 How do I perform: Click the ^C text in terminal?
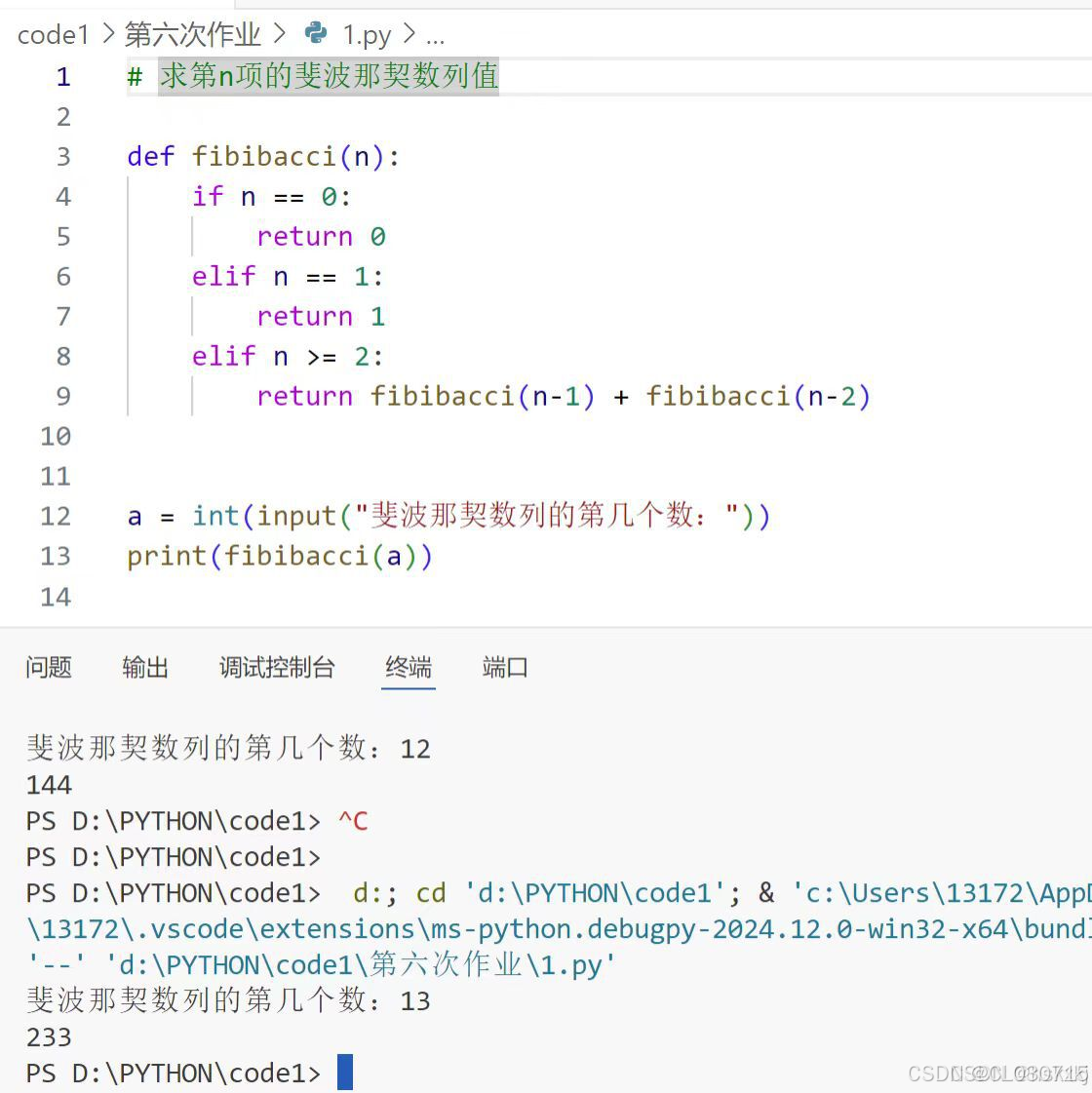pyautogui.click(x=353, y=821)
